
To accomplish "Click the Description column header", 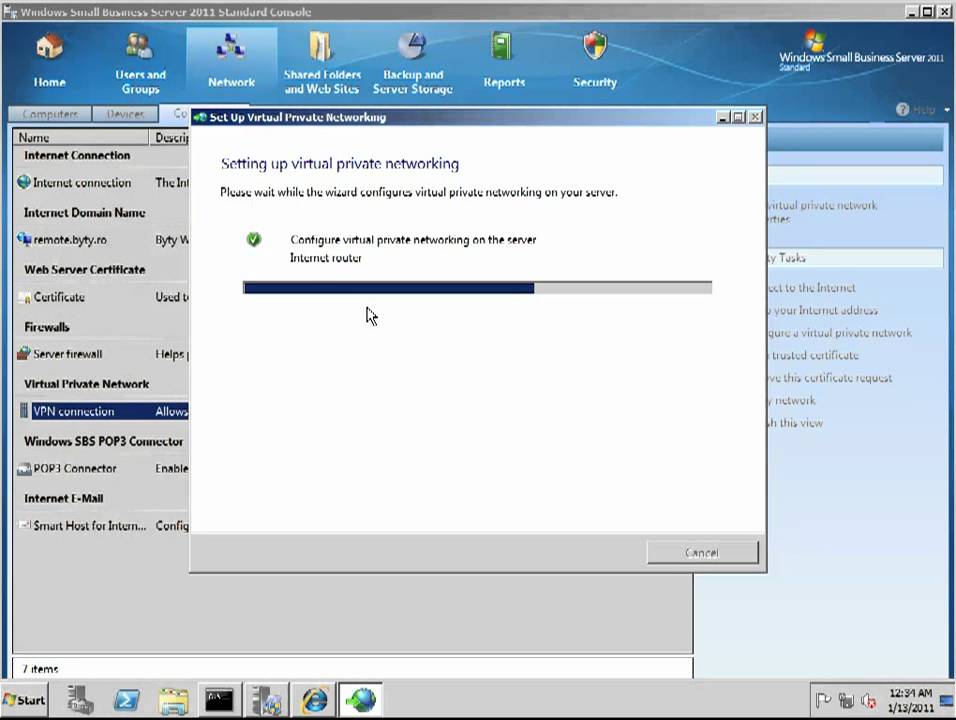I will point(169,137).
